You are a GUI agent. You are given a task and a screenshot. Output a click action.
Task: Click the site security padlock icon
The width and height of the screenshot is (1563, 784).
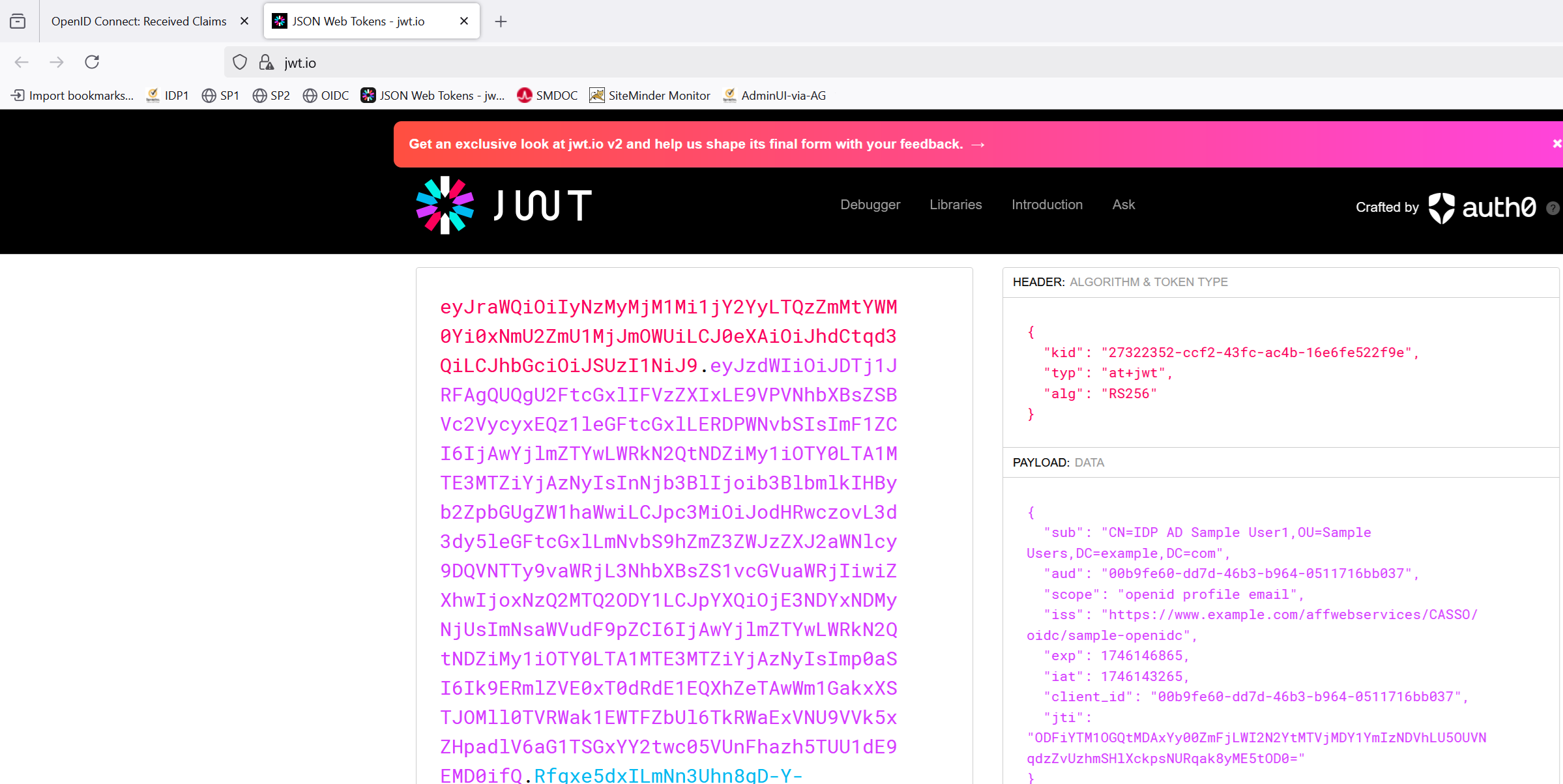[266, 63]
